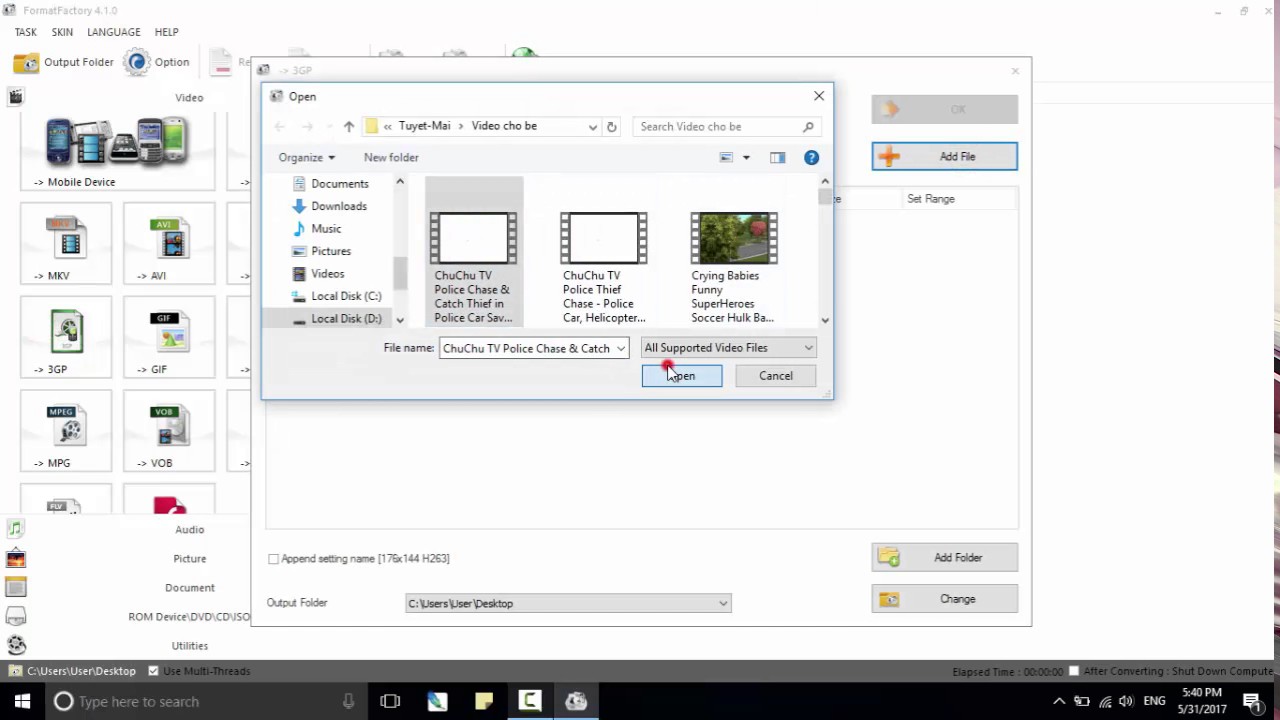Image resolution: width=1280 pixels, height=720 pixels.
Task: Open the All Supported Video Files filter
Action: [x=729, y=348]
